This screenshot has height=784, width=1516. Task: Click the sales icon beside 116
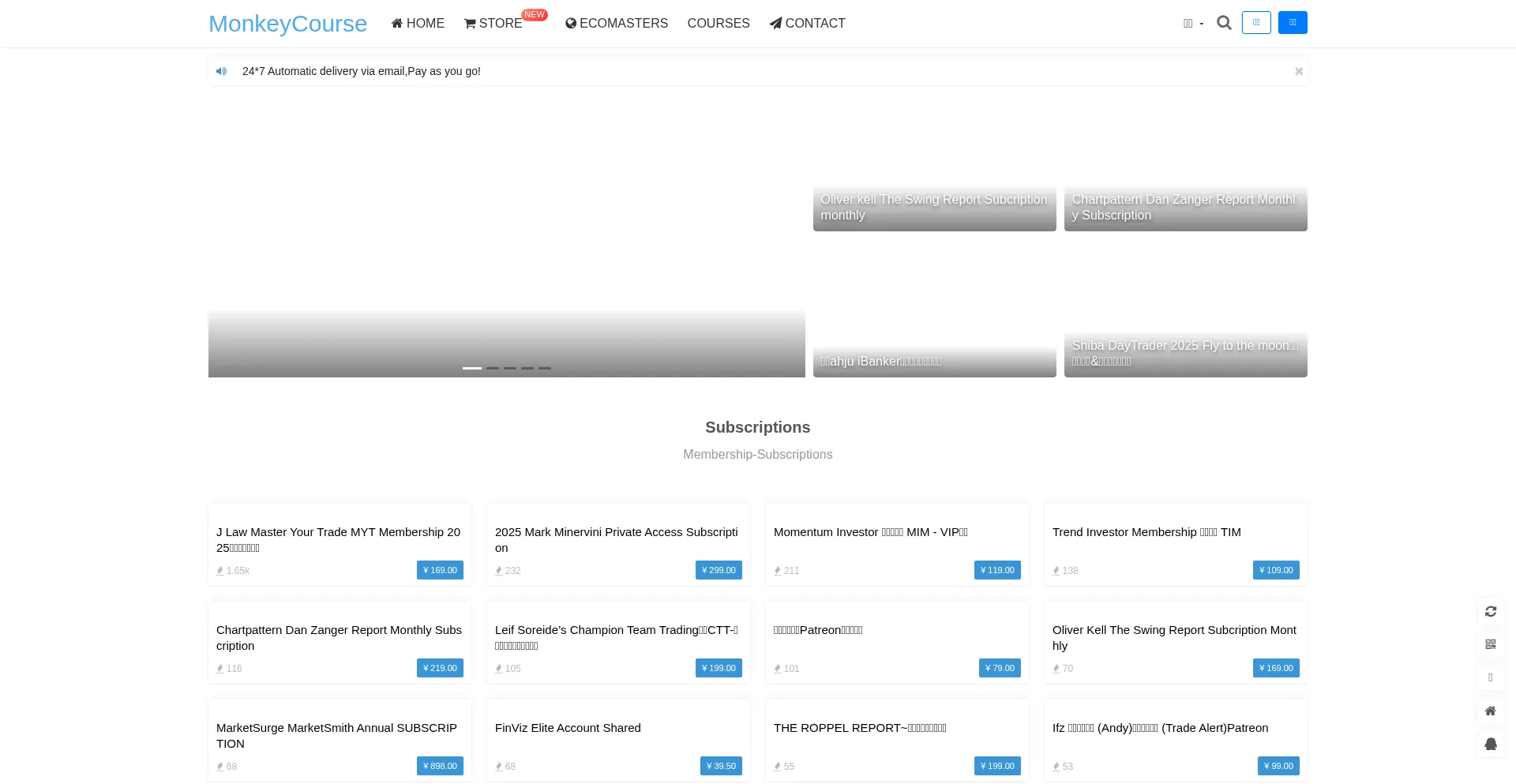(x=220, y=669)
